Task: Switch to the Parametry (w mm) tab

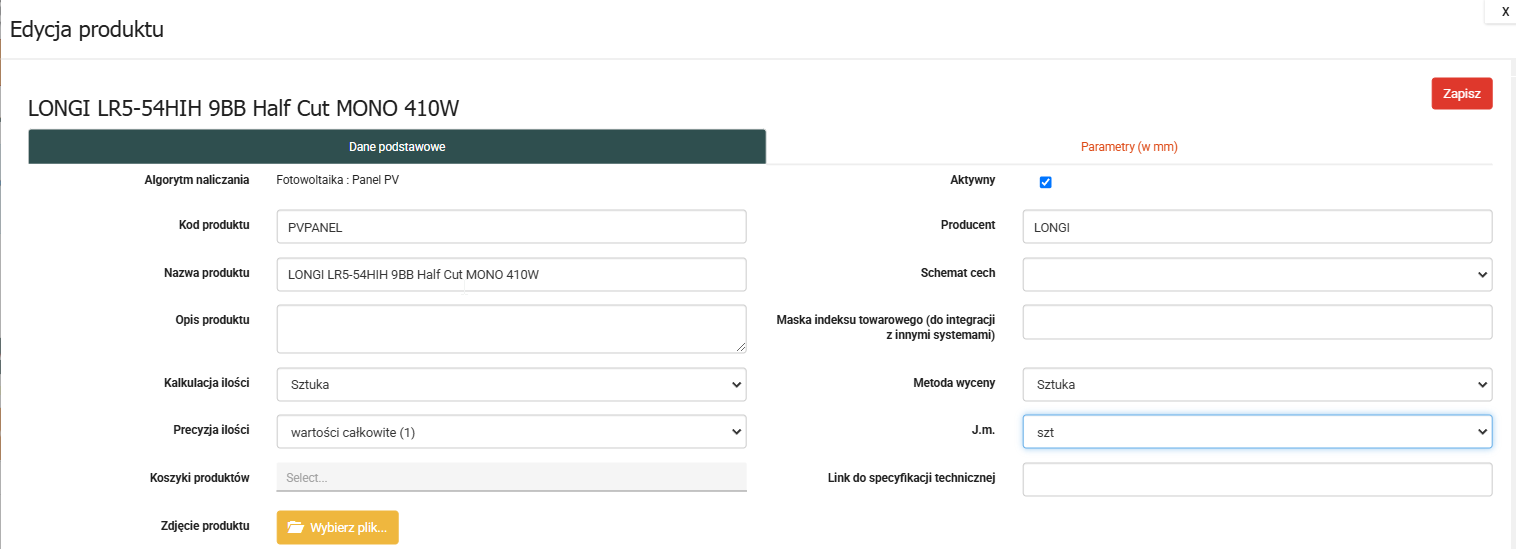Action: [1129, 147]
